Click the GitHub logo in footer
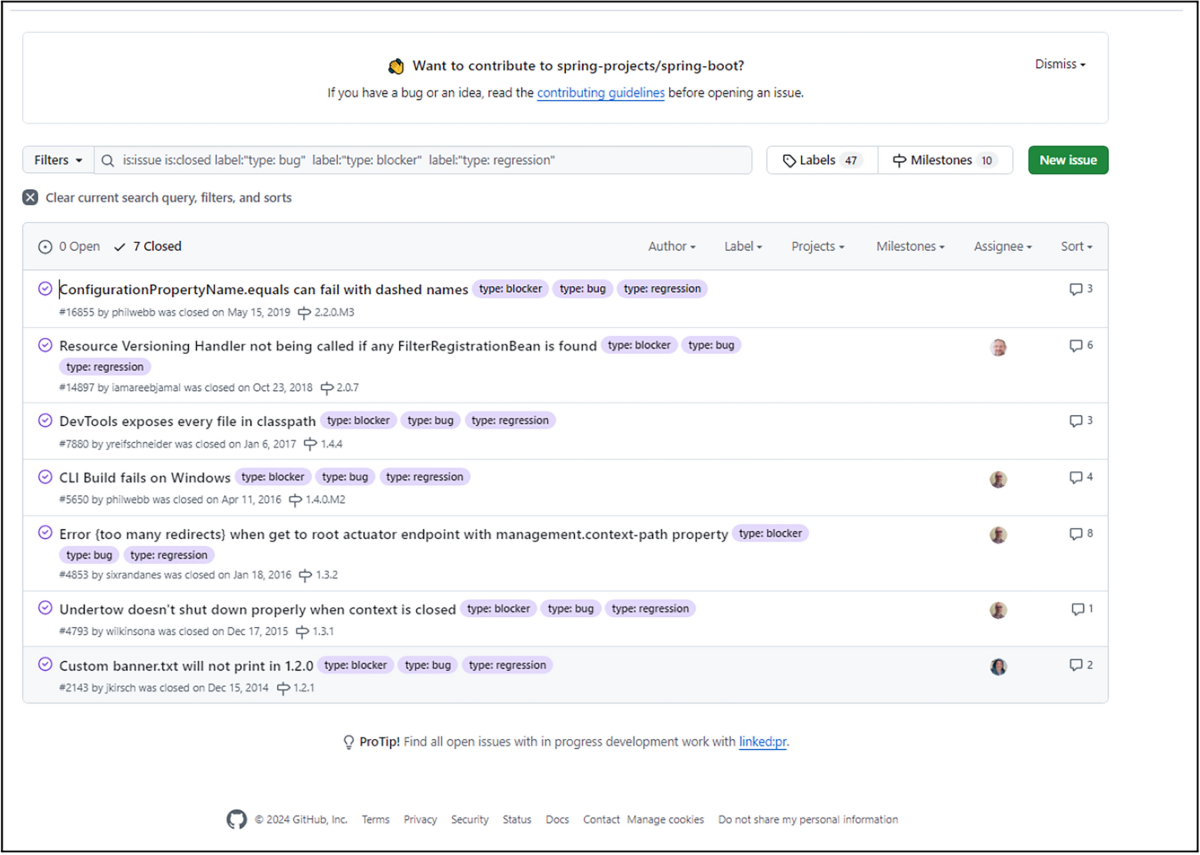1200x855 pixels. pos(236,820)
